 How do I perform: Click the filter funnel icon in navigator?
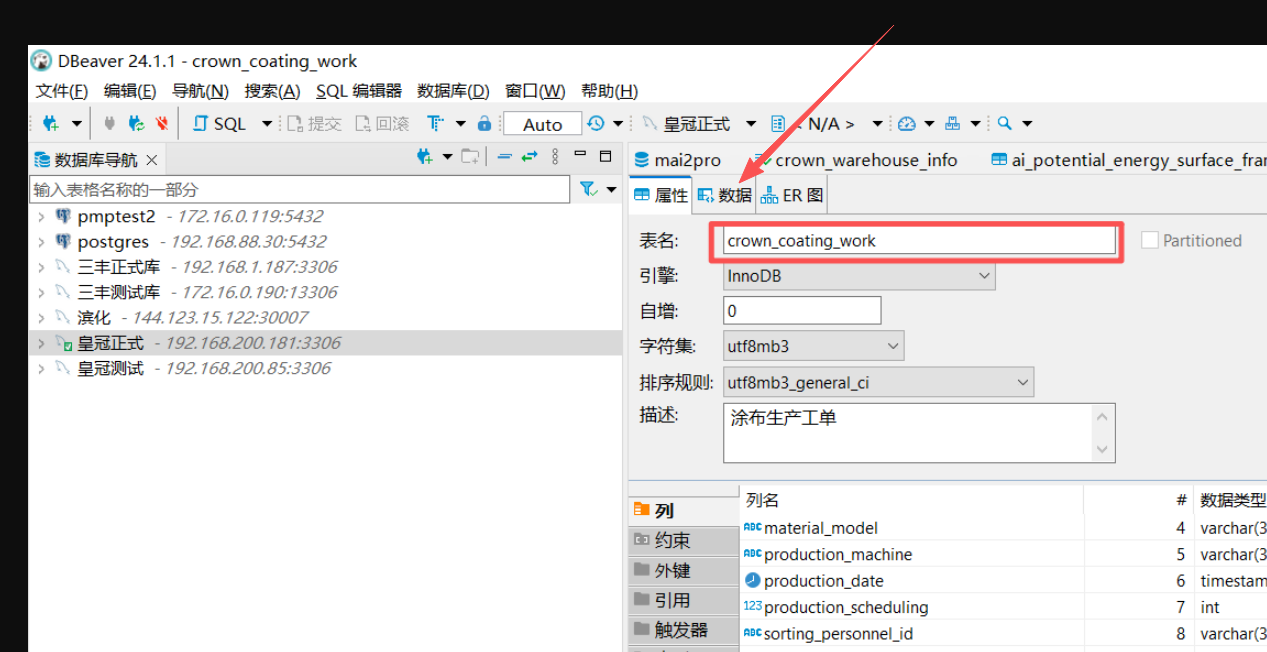point(589,189)
